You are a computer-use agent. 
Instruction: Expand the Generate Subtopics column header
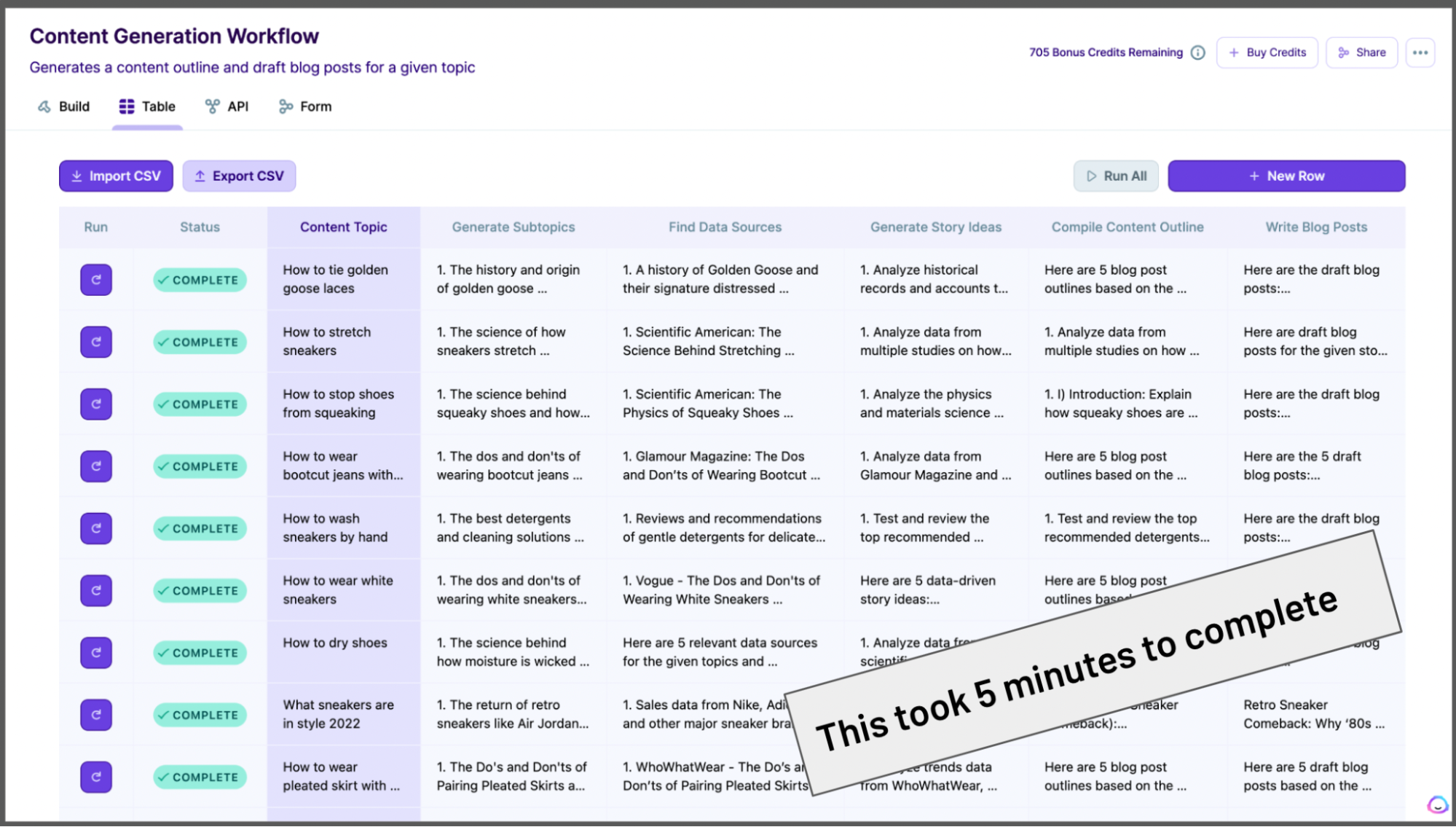tap(513, 227)
